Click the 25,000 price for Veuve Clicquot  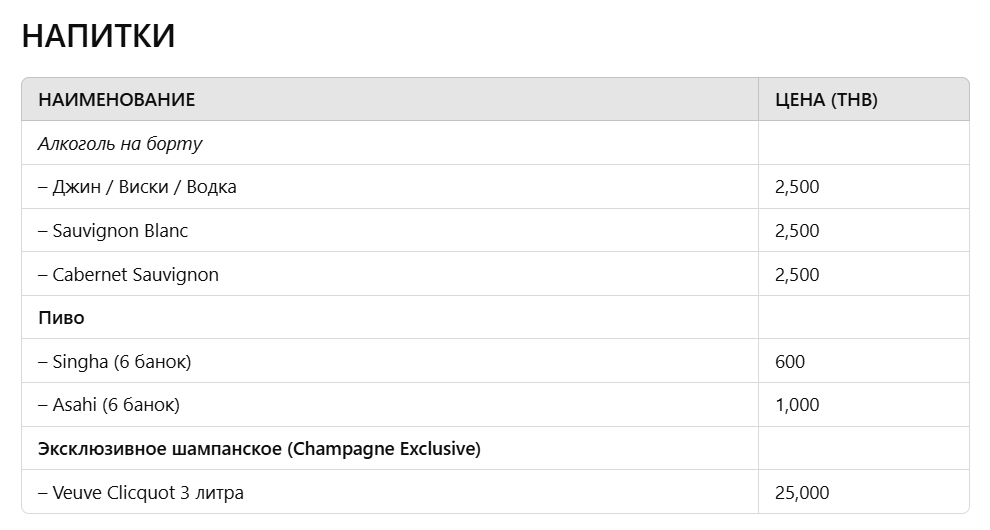(802, 493)
